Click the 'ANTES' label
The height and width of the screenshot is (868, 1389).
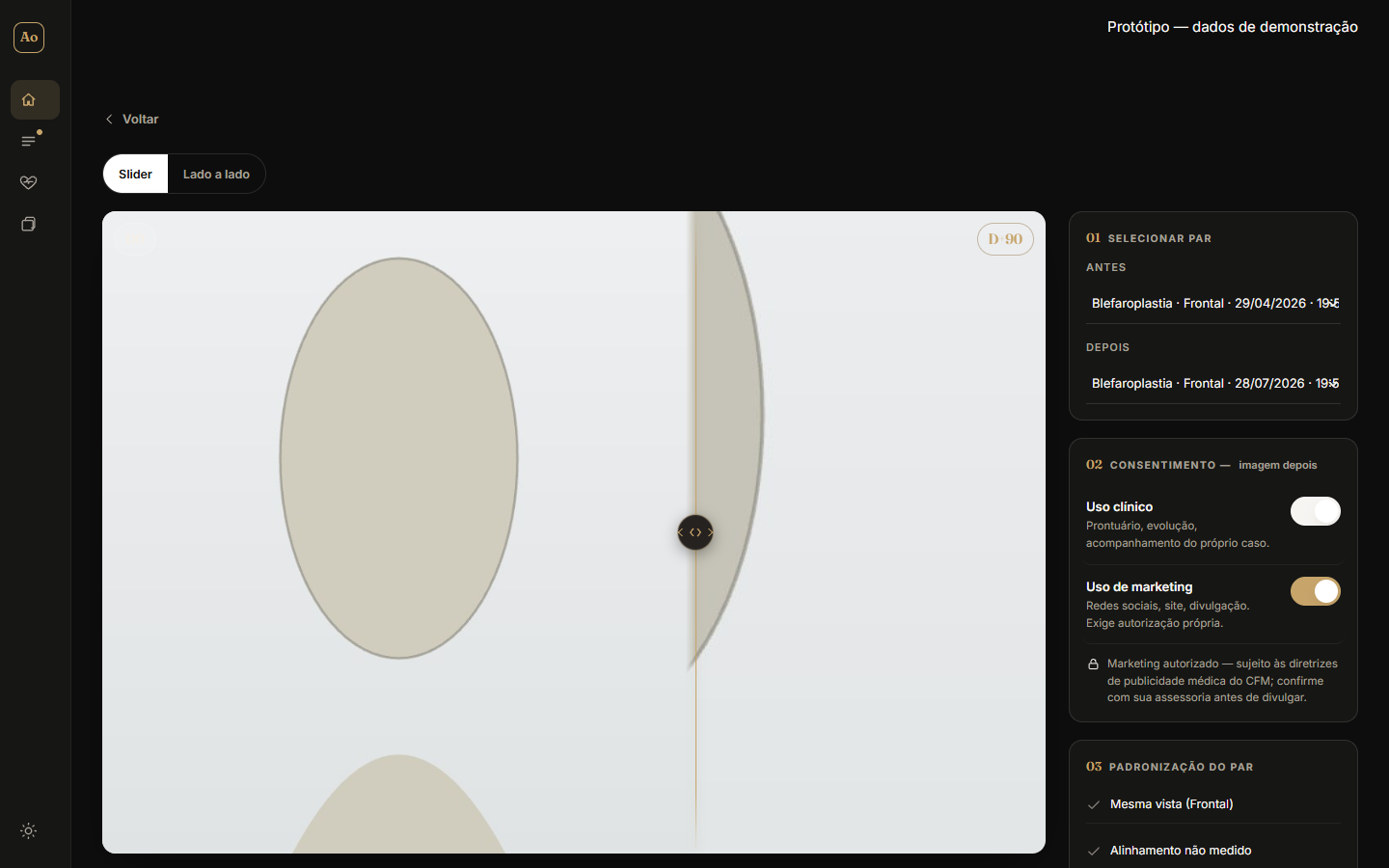1106,267
